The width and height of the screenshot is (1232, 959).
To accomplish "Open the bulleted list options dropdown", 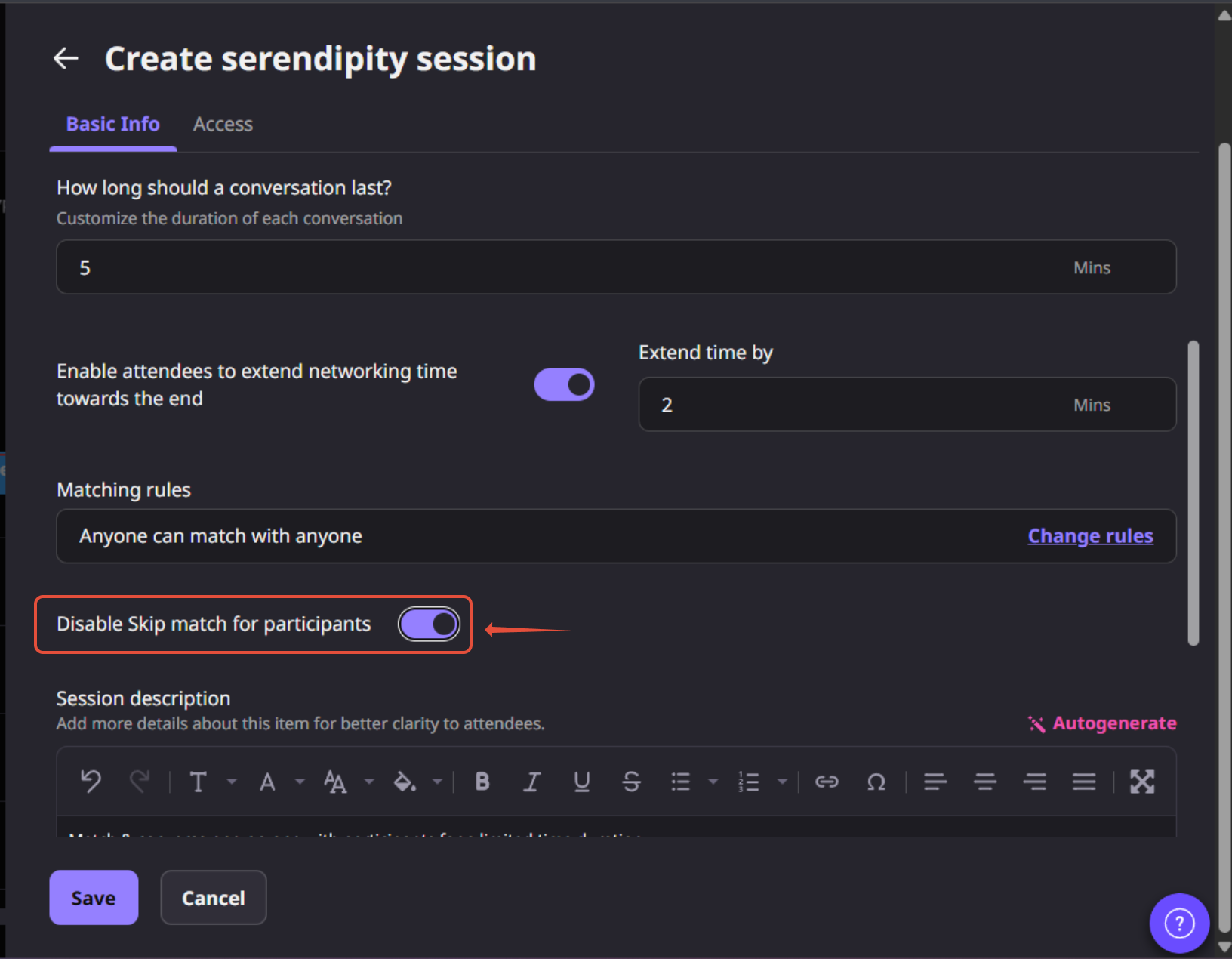I will coord(713,782).
